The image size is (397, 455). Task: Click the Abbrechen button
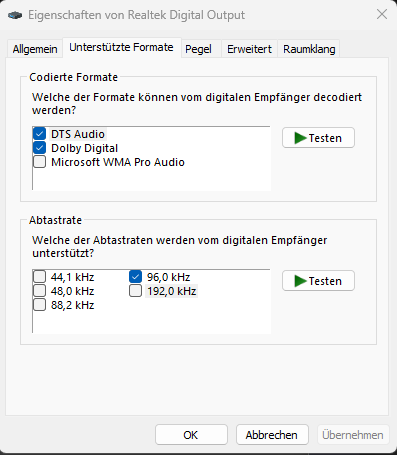(272, 435)
